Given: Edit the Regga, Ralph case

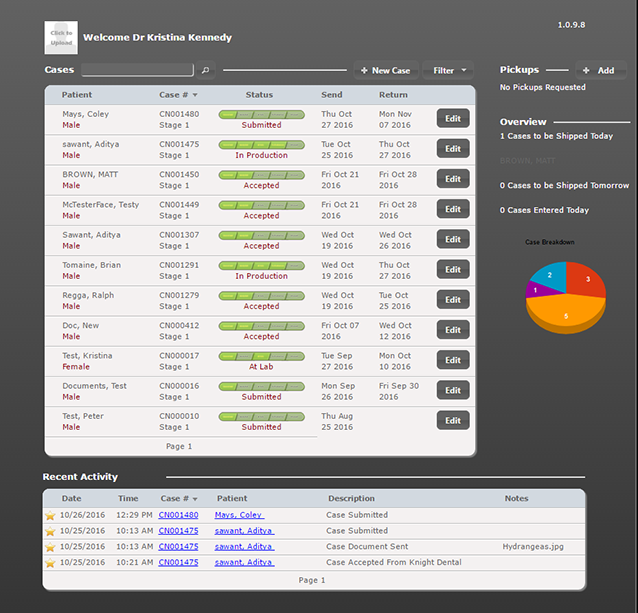Looking at the screenshot, I should (453, 299).
